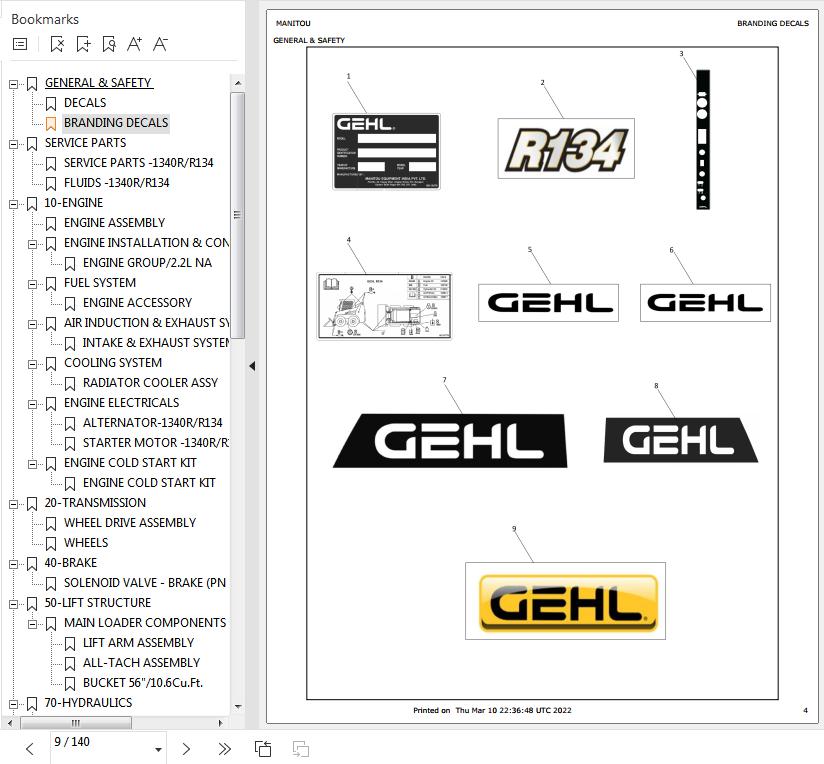Click the GEHL nameplate decal item 1

386,151
